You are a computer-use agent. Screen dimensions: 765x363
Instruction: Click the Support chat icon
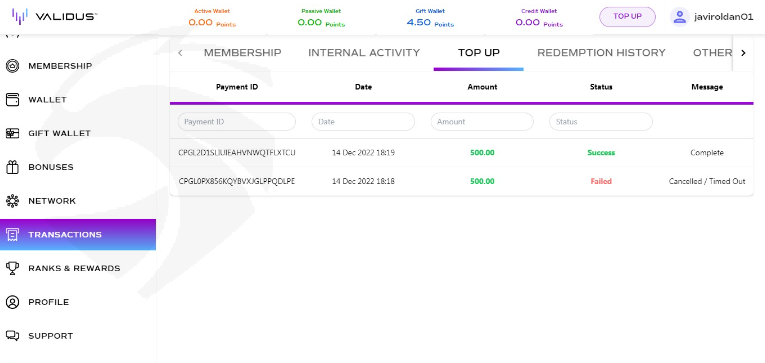coord(12,336)
